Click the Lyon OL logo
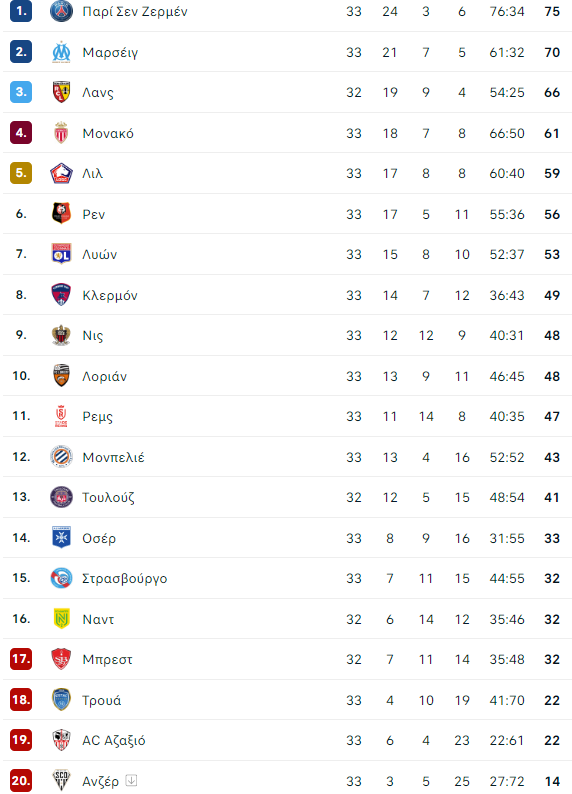This screenshot has height=794, width=572. (x=61, y=254)
